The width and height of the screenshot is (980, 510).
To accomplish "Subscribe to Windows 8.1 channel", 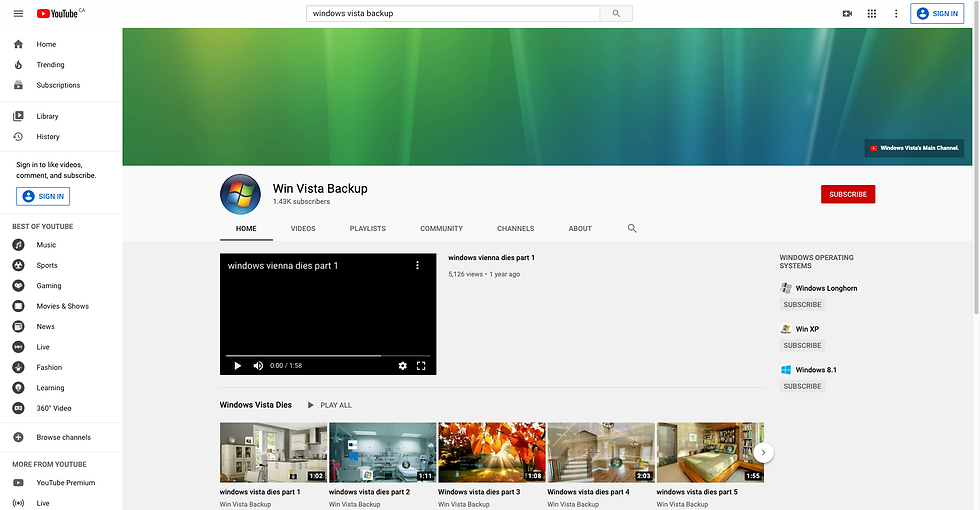I will pos(802,386).
